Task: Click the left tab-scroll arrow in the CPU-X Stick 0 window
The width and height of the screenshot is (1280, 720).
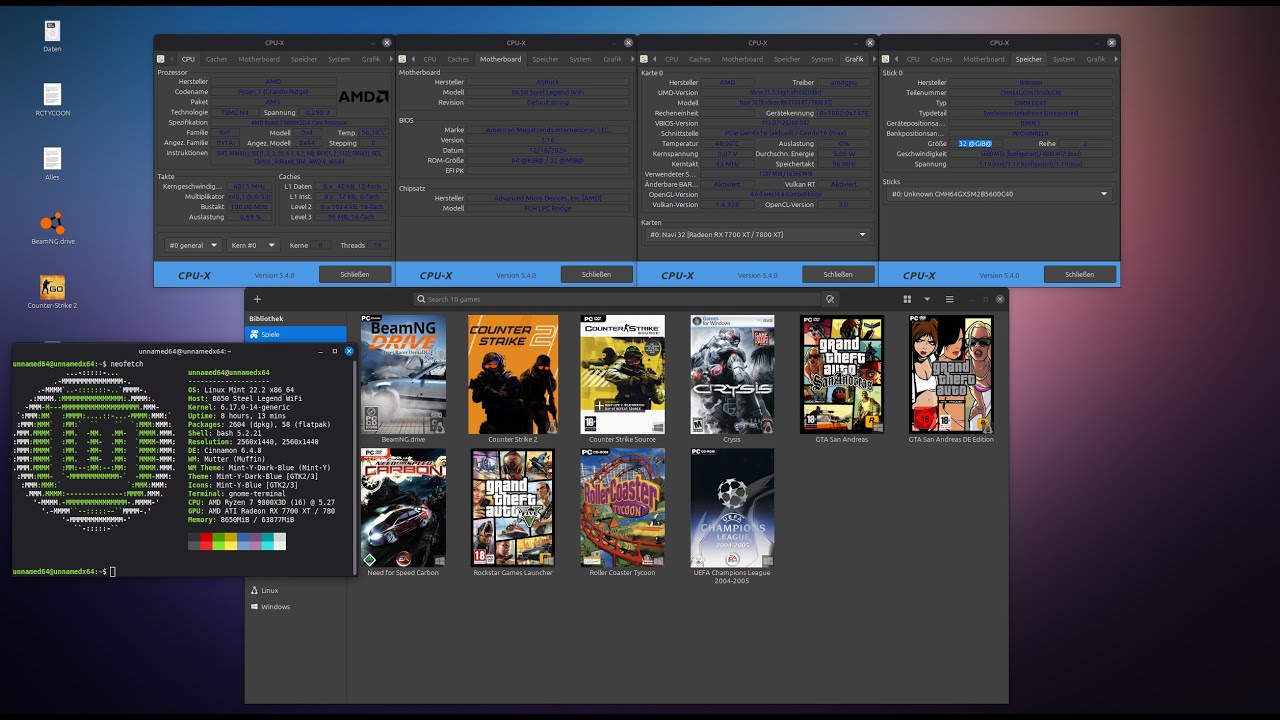Action: tap(897, 59)
